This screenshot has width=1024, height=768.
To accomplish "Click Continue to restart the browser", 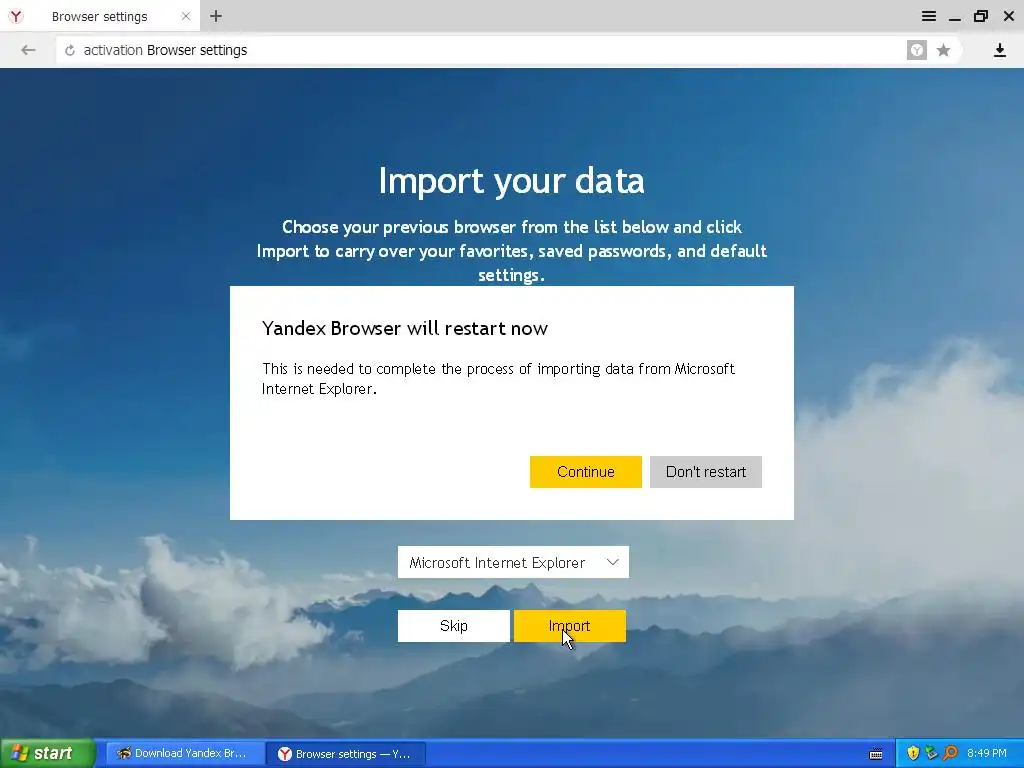I will (585, 472).
